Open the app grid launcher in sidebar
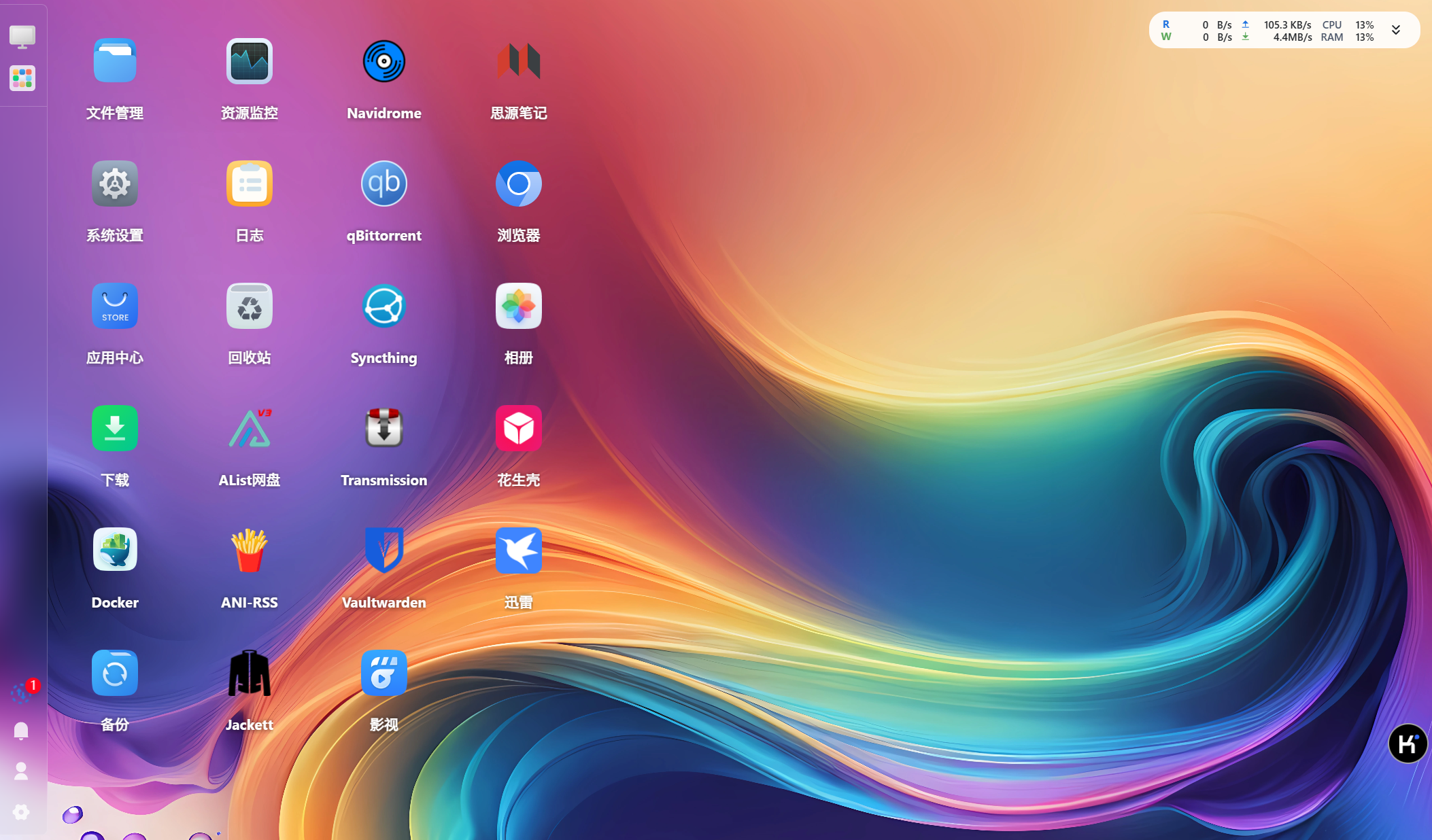1432x840 pixels. 22,78
